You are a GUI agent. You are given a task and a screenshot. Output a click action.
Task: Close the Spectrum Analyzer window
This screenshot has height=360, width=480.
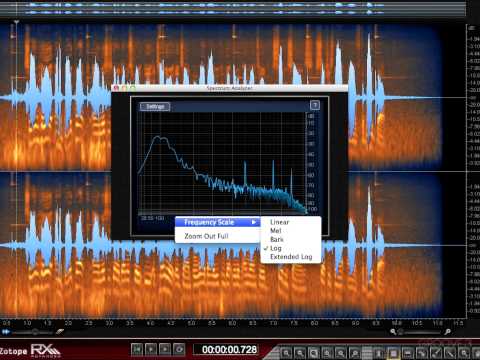(x=116, y=88)
